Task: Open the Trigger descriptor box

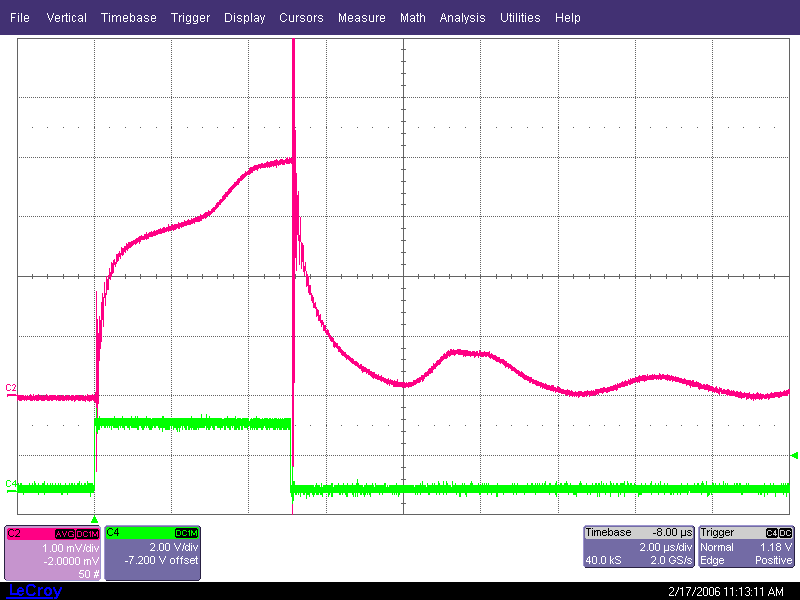Action: pyautogui.click(x=746, y=546)
